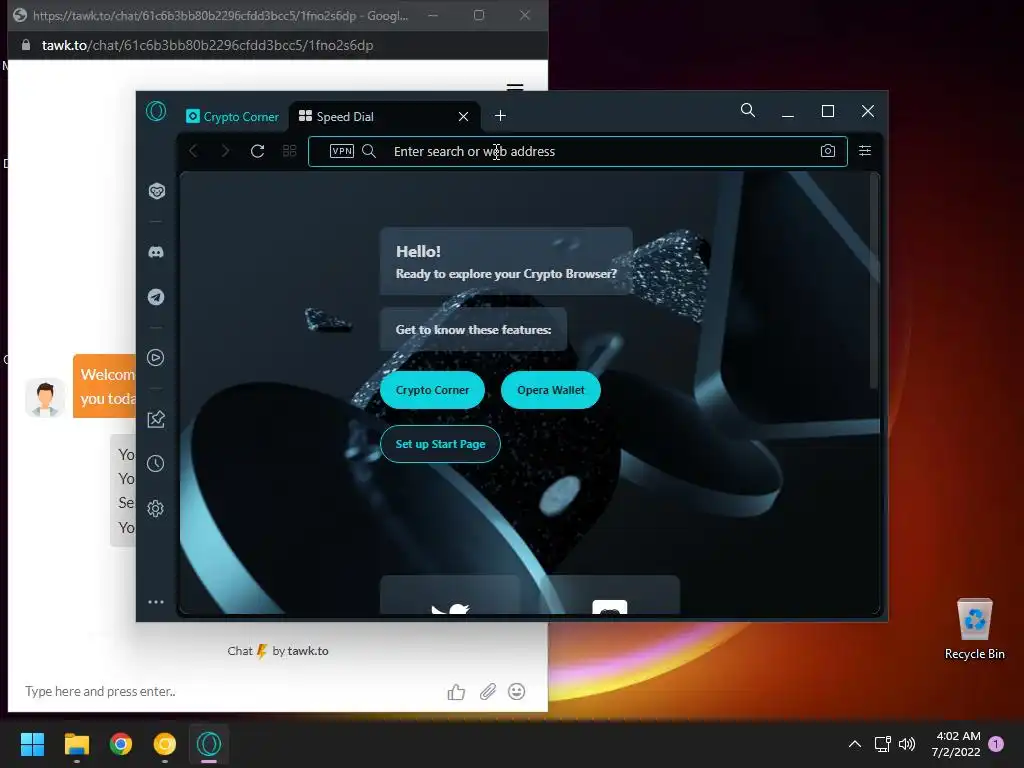Click the chat agent avatar
This screenshot has width=1024, height=768.
click(x=45, y=398)
